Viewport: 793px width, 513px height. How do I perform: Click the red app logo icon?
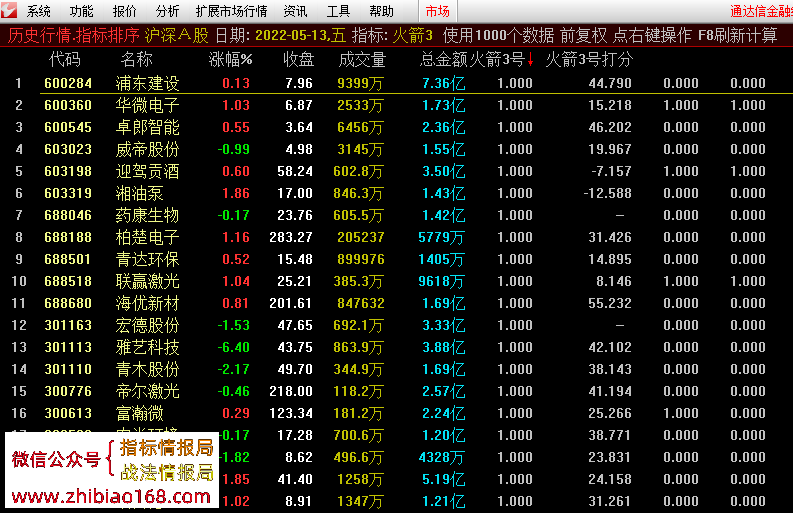pos(9,10)
